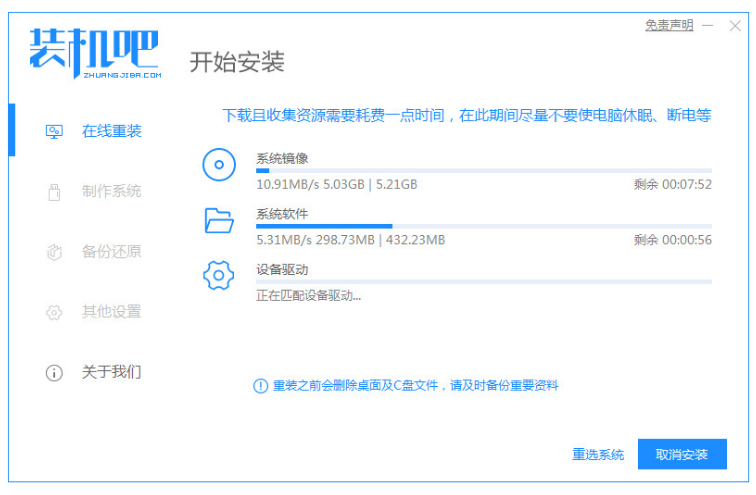Click the 装机吧 logo
Screen dimensions: 756x495
(x=95, y=53)
